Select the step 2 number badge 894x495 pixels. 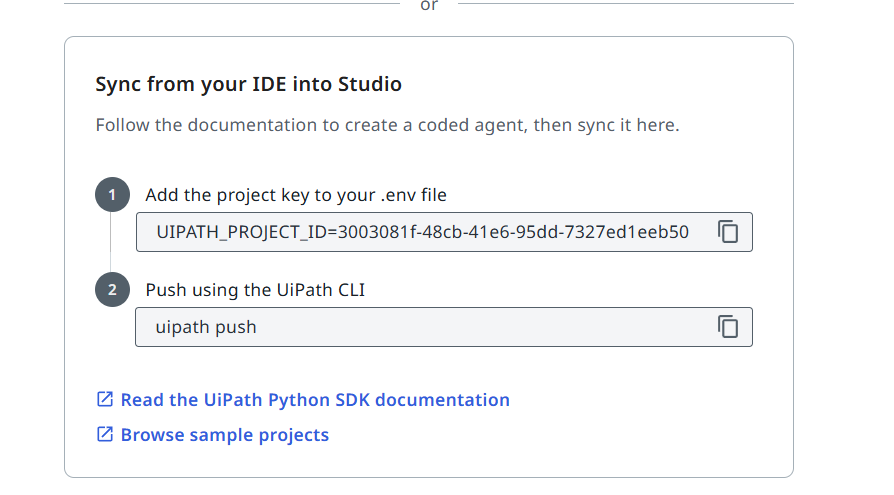click(112, 290)
